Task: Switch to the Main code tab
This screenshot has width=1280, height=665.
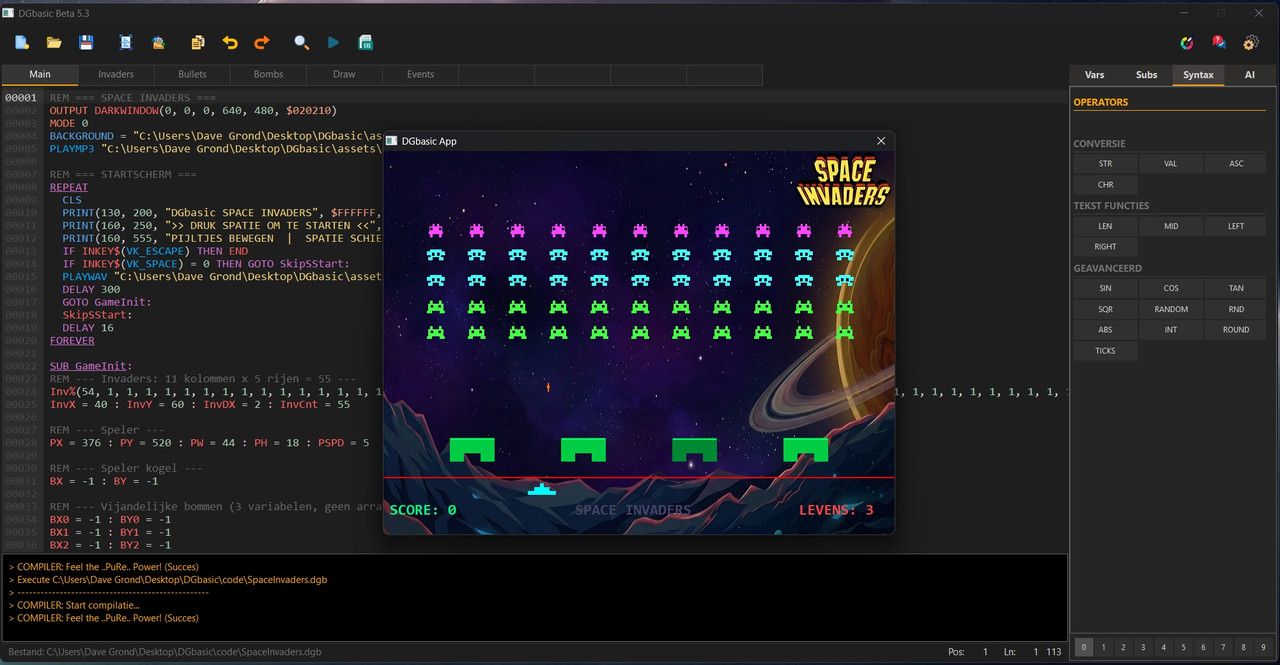Action: 40,75
